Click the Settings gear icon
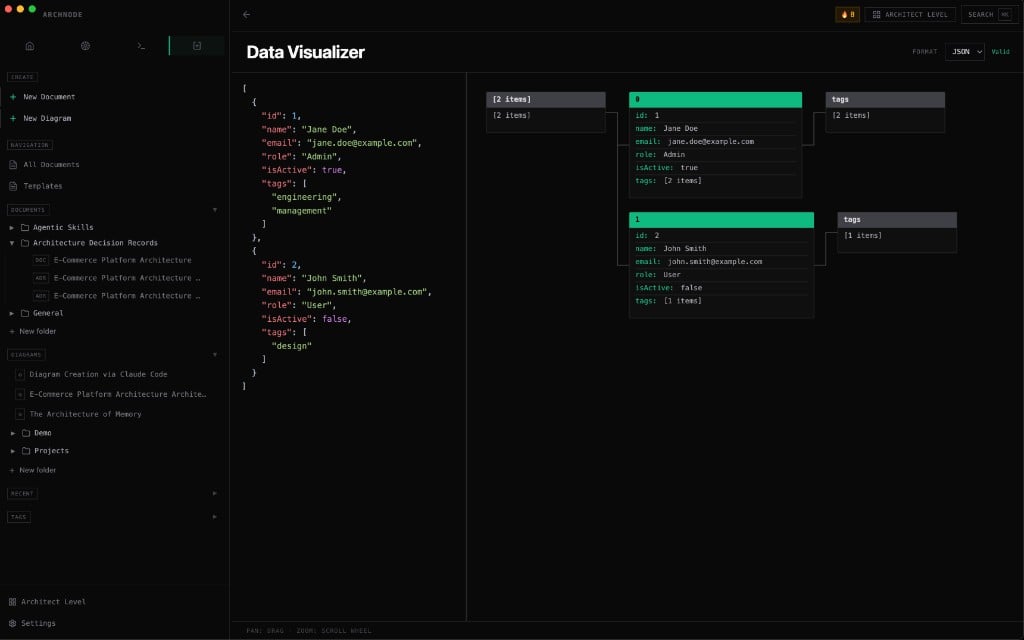Screen dimensions: 1024x640 (12, 623)
